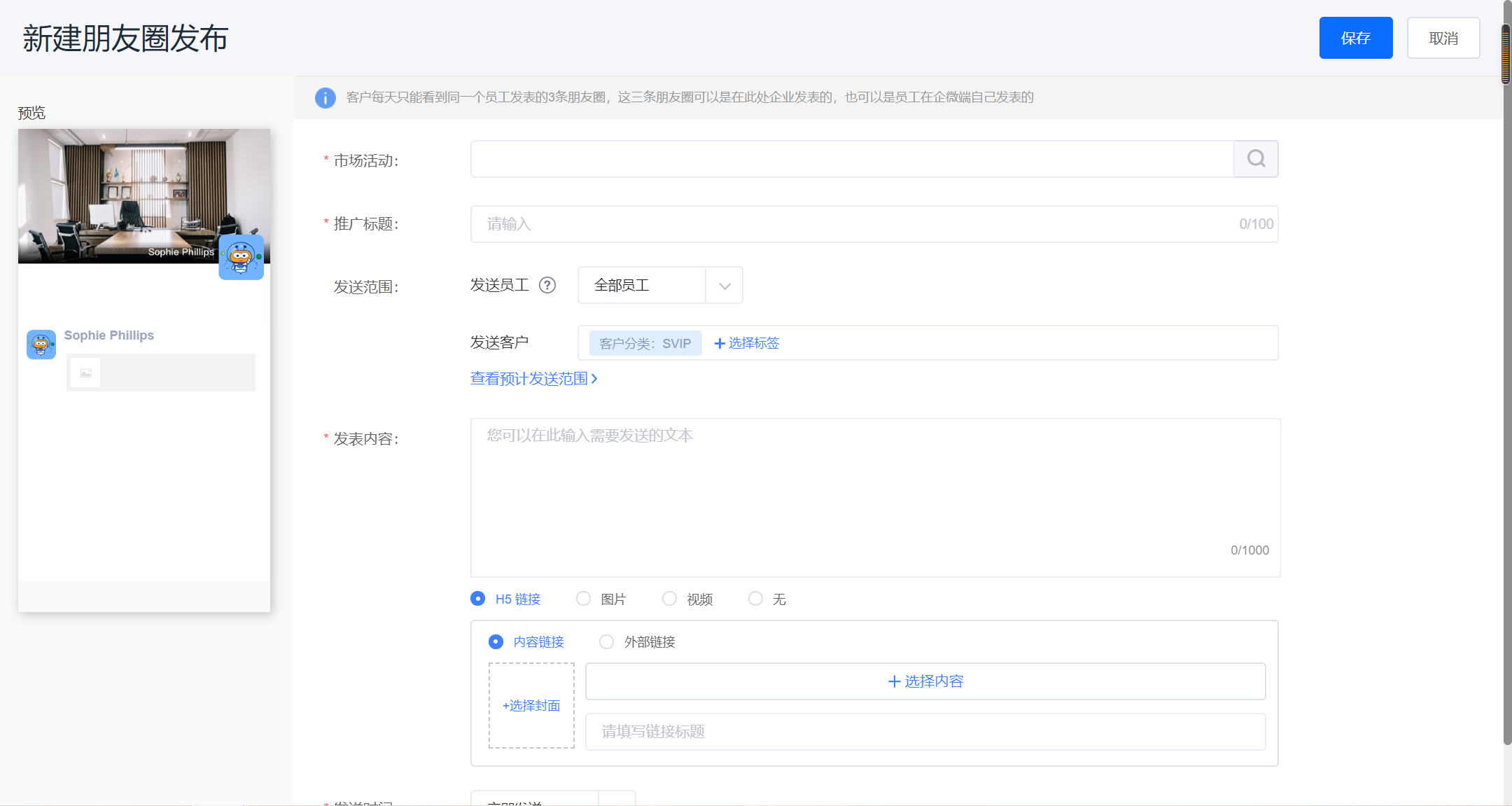Focus the 请填写链接标题 input field

point(925,732)
